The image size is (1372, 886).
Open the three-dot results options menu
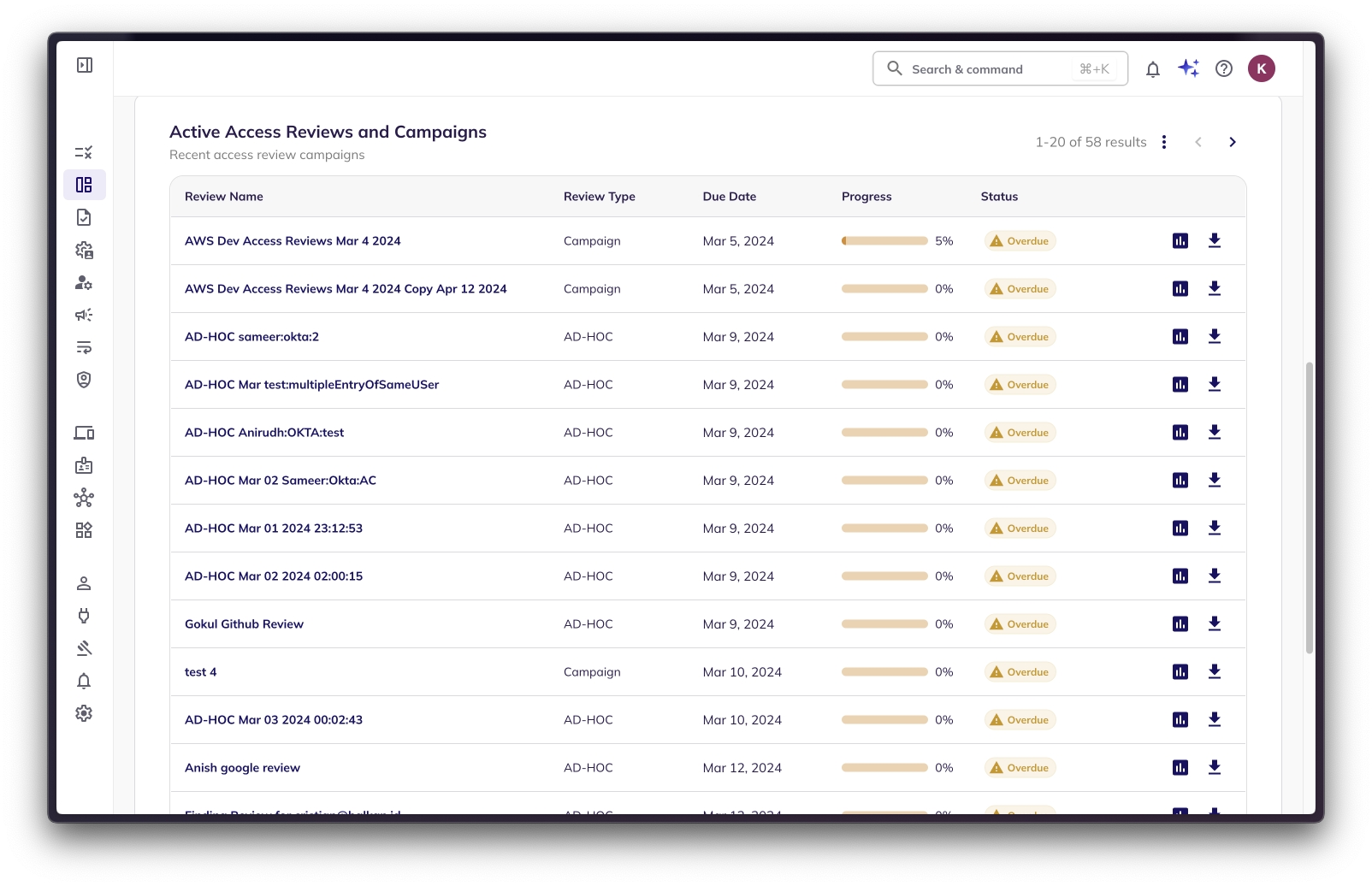(x=1163, y=142)
